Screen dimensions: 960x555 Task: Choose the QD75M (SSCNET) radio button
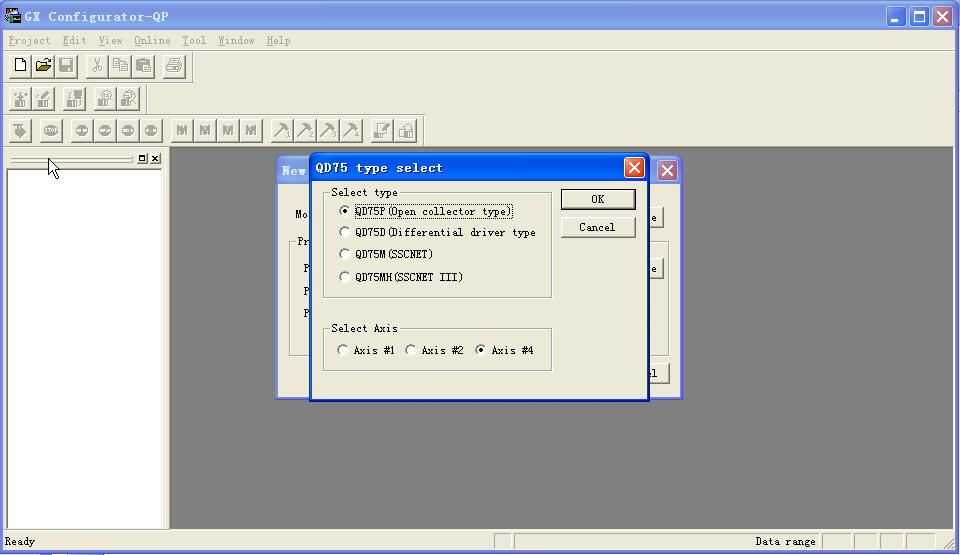(x=345, y=254)
